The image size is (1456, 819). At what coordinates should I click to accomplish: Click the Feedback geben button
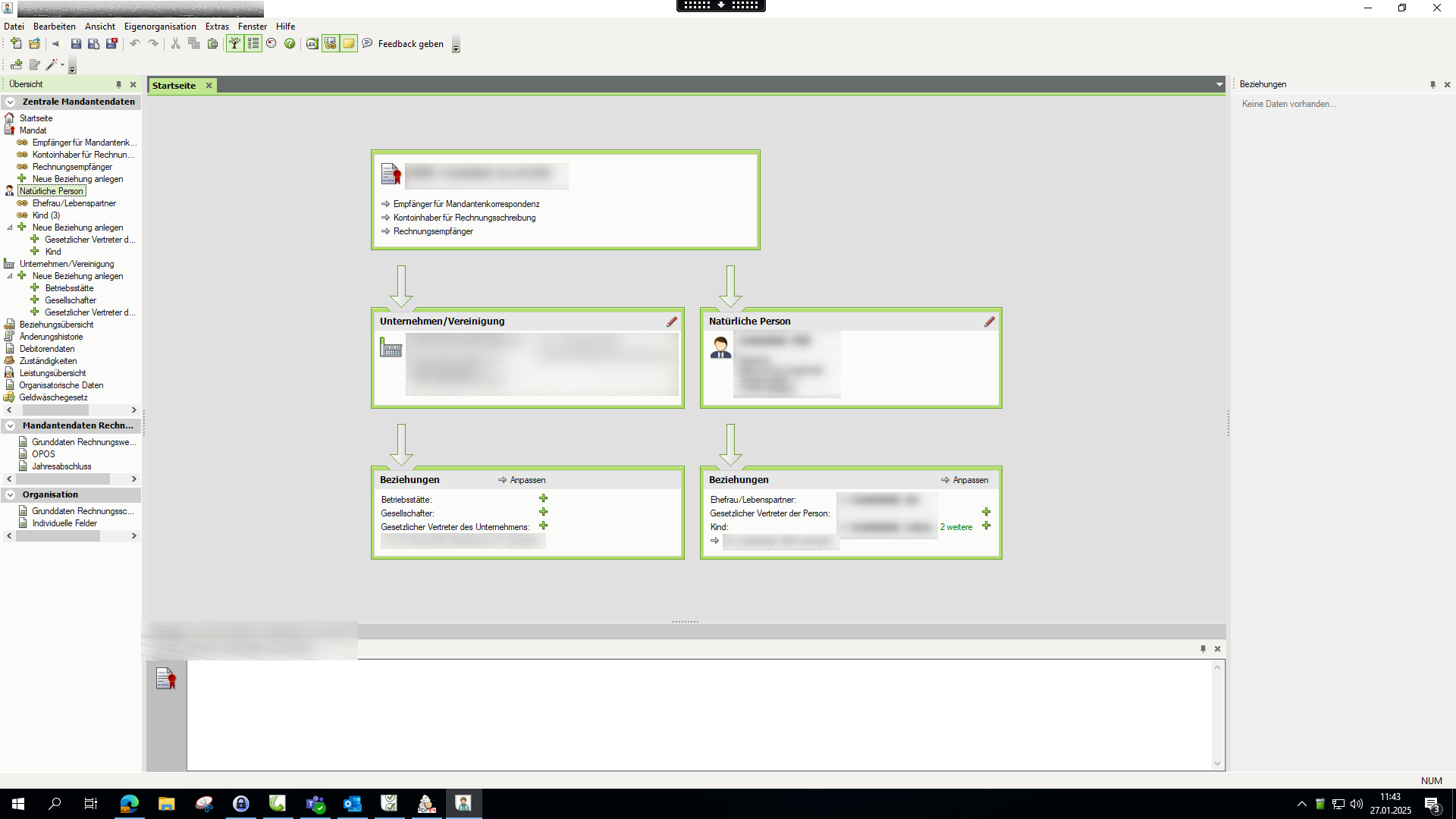click(410, 44)
